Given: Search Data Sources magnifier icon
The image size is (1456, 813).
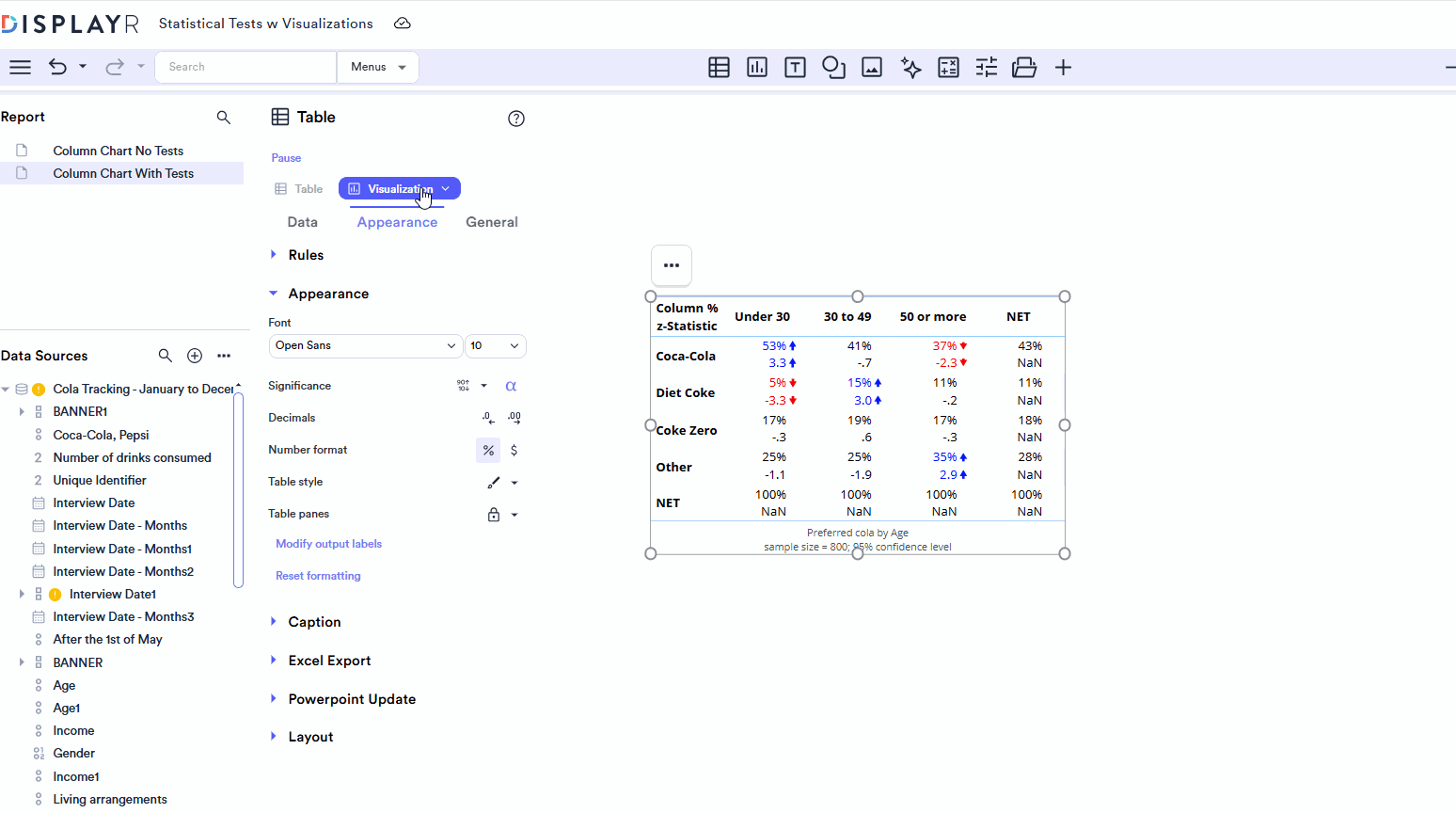Looking at the screenshot, I should pos(166,356).
